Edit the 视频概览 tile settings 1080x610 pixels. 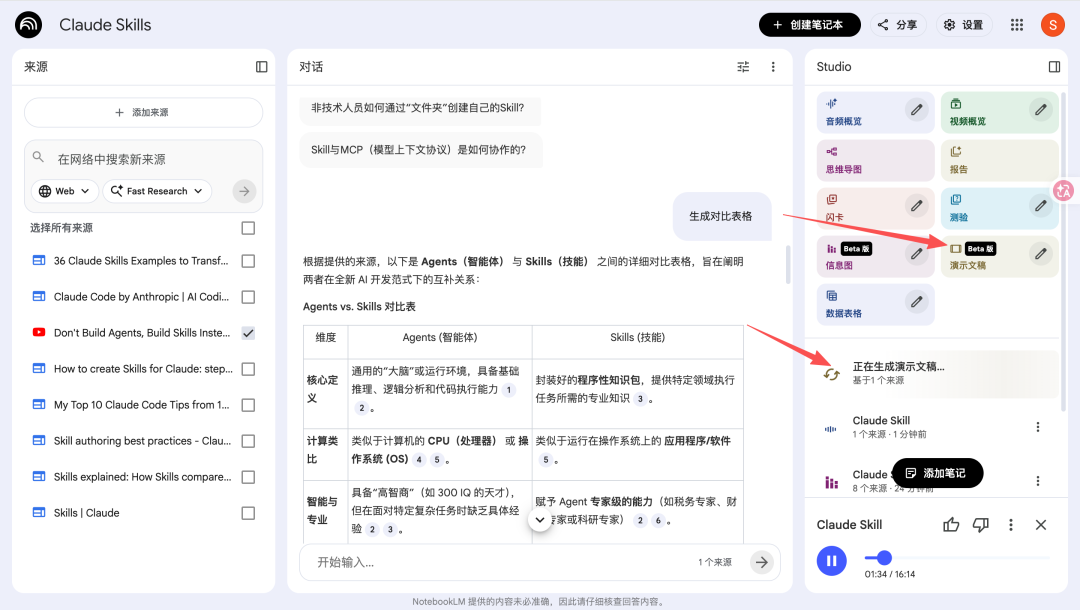(x=1041, y=110)
